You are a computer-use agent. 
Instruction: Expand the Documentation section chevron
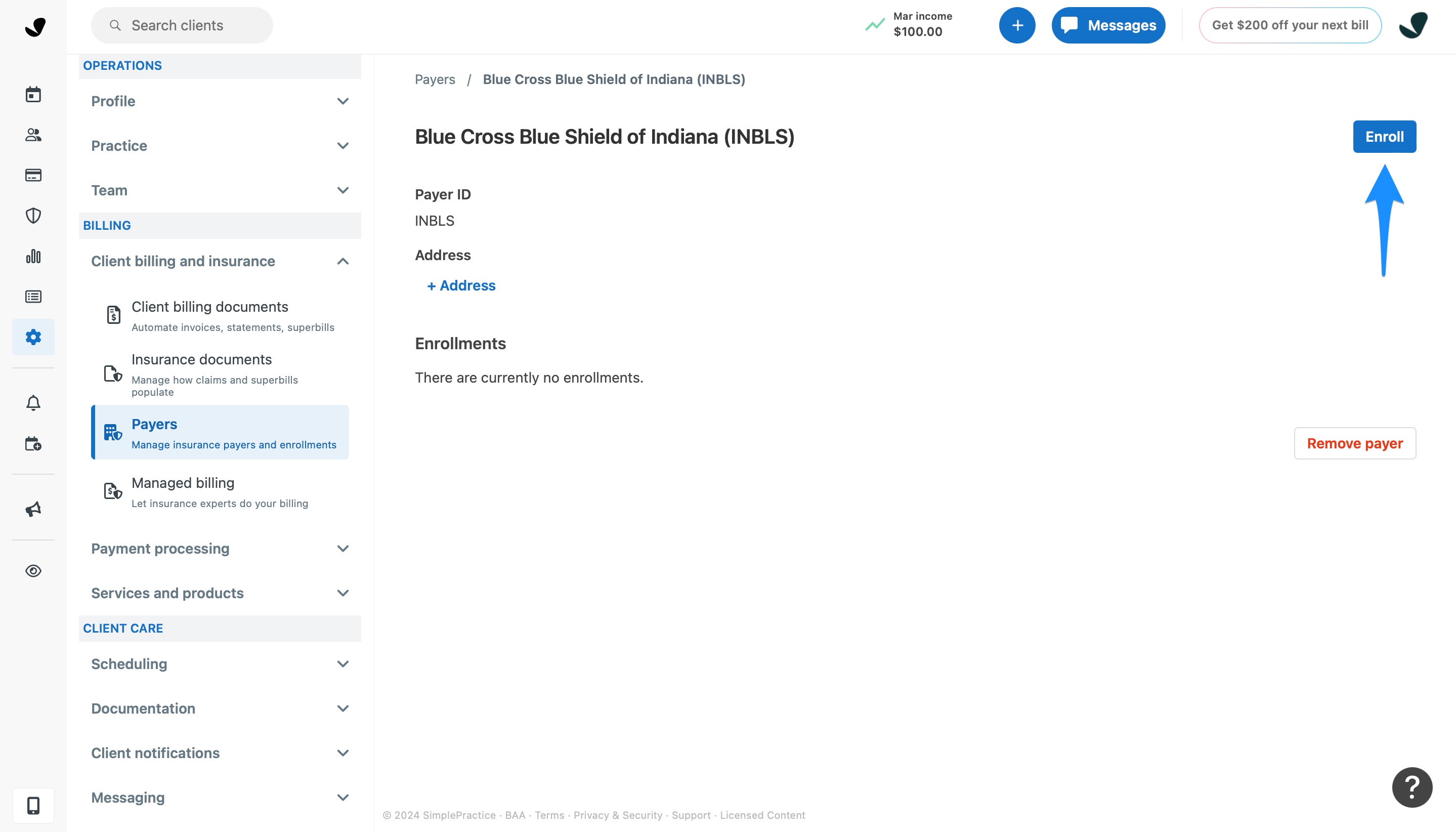(342, 709)
